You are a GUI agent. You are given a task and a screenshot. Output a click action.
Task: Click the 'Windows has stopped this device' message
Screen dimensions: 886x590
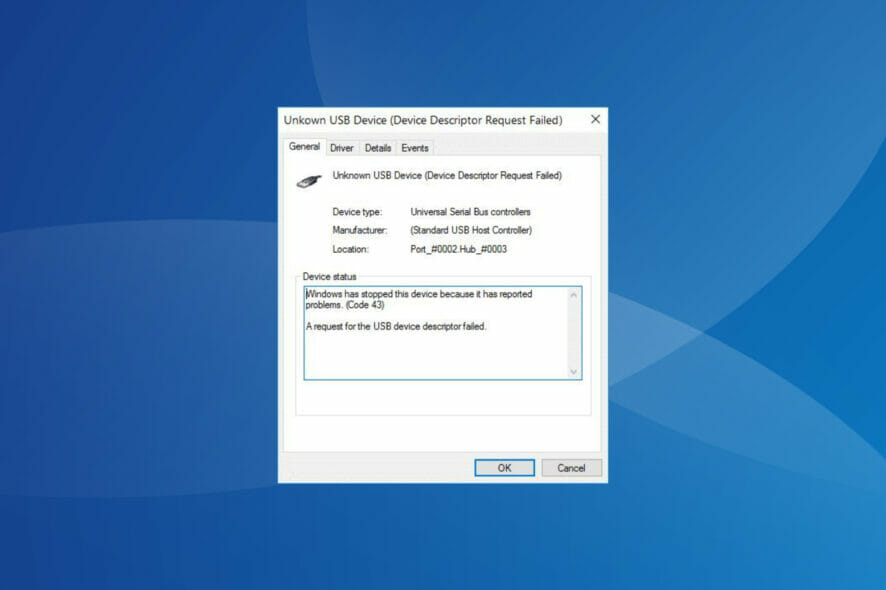click(x=419, y=300)
